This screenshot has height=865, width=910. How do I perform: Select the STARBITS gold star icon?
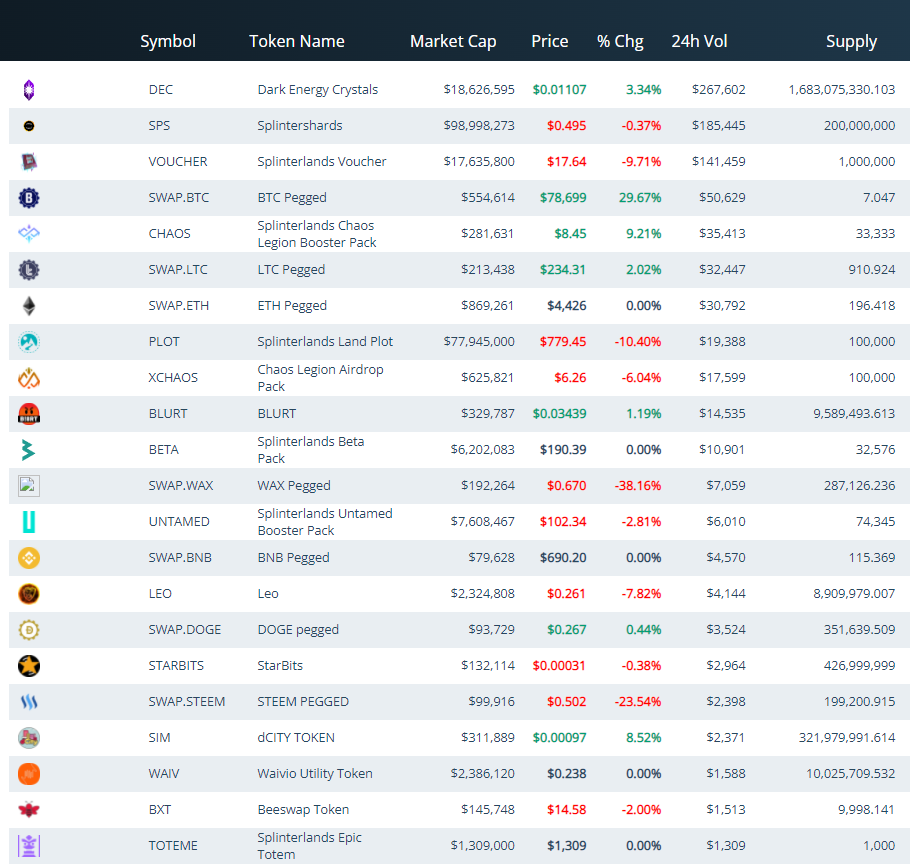click(x=29, y=666)
